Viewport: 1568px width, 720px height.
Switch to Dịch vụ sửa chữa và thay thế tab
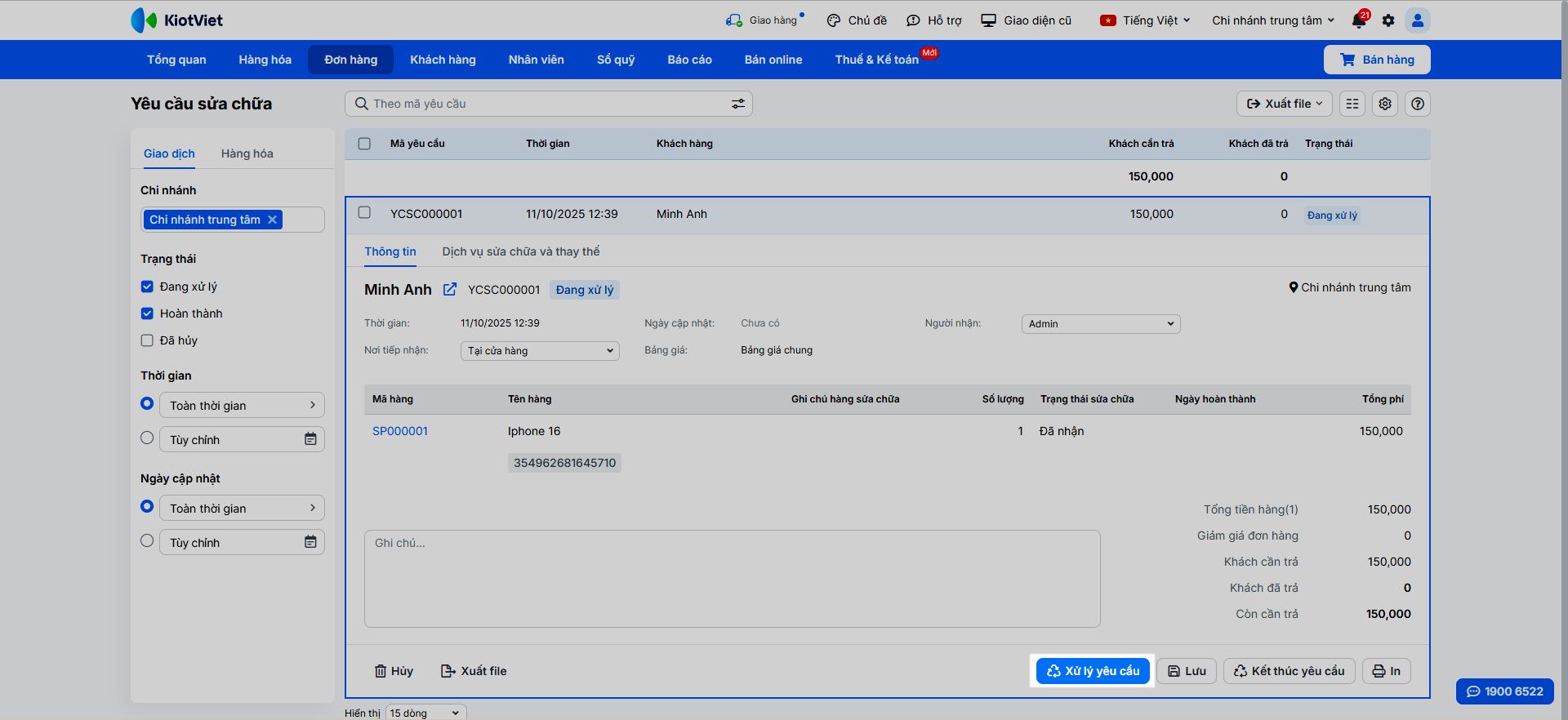[x=520, y=251]
